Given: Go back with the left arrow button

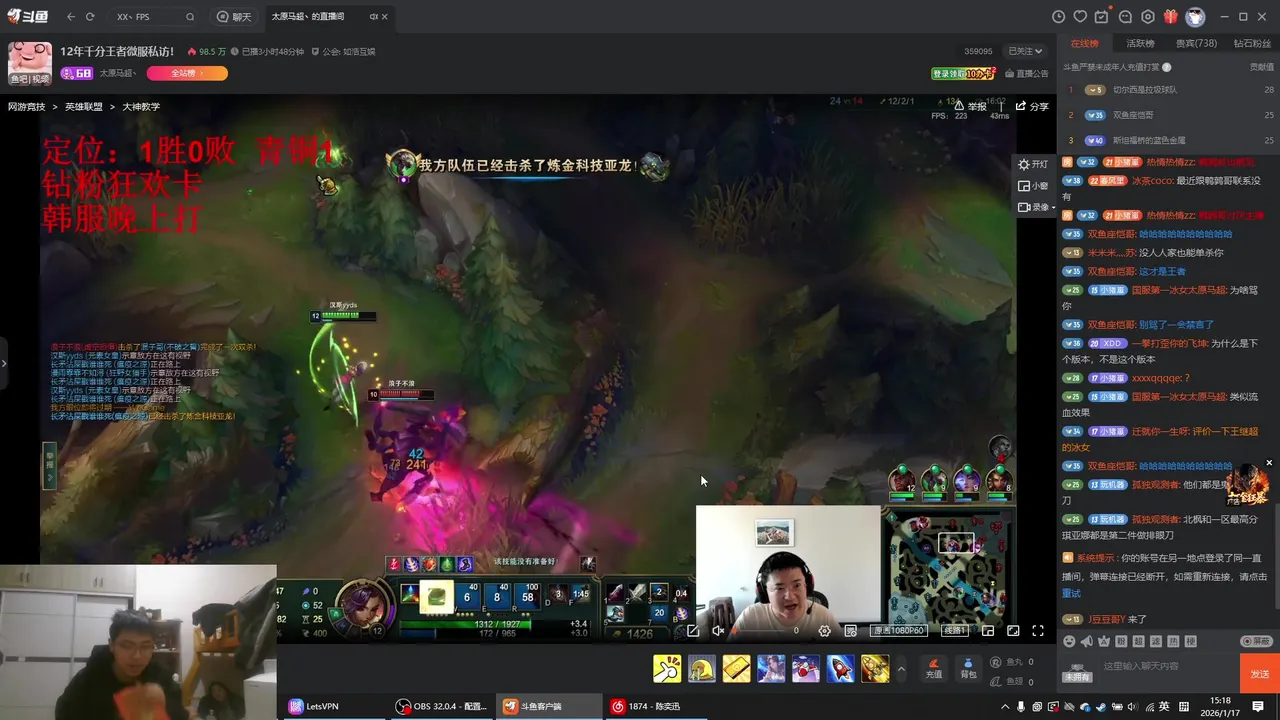Looking at the screenshot, I should 71,17.
